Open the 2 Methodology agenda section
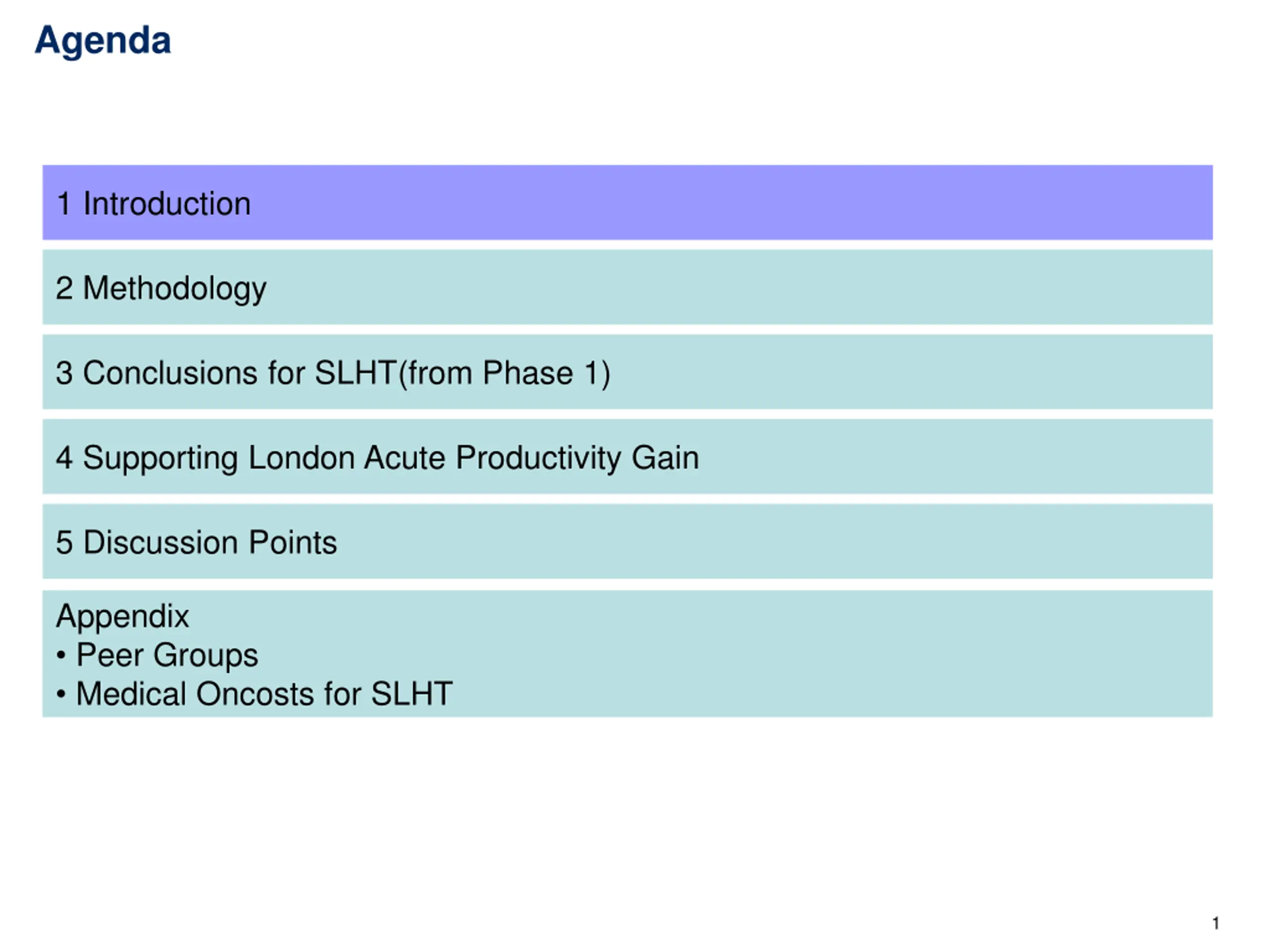The height and width of the screenshot is (952, 1270). click(628, 287)
